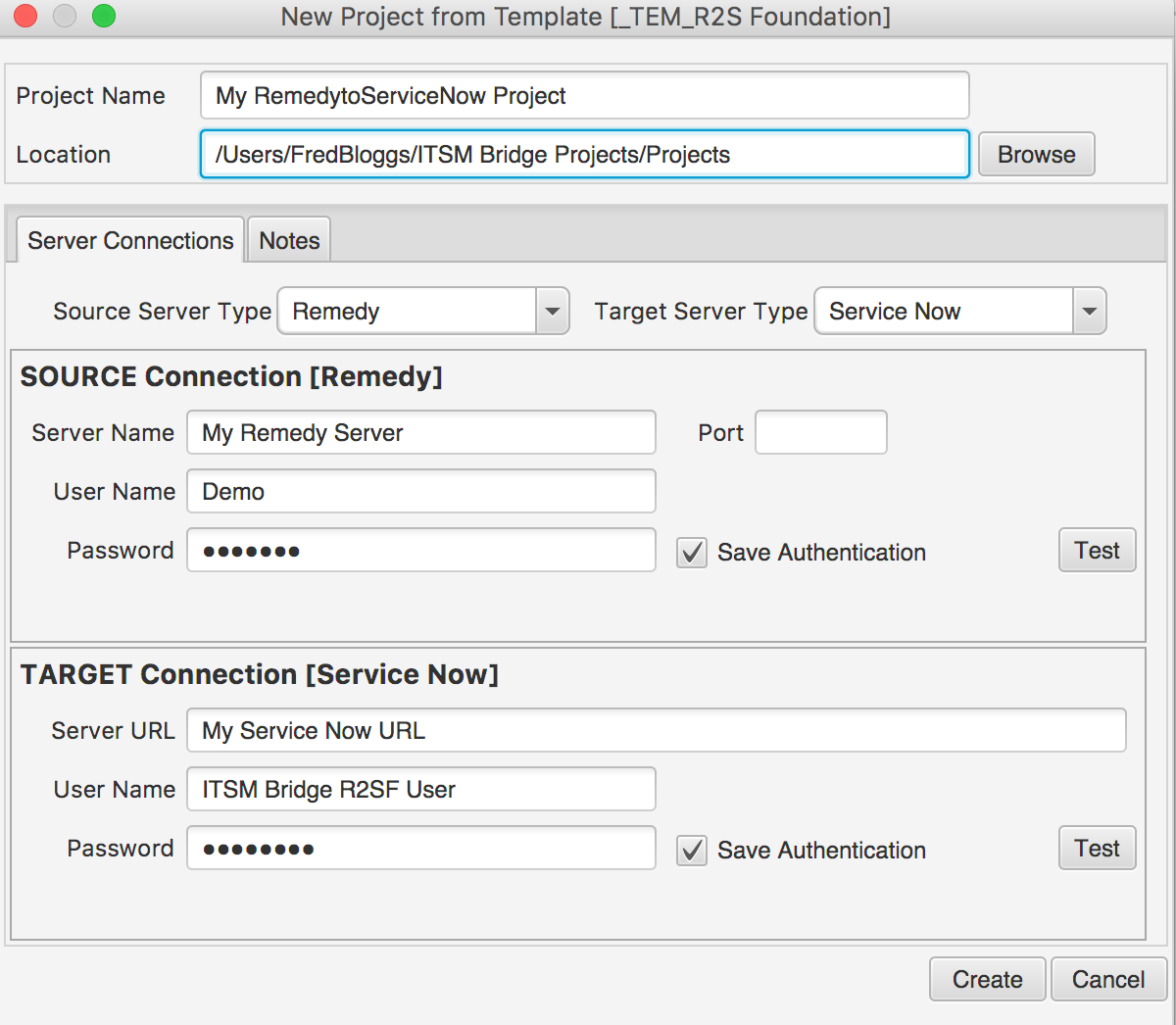Click the SOURCE Connection [Remedy] heading
Image resolution: width=1176 pixels, height=1025 pixels.
coord(231,376)
